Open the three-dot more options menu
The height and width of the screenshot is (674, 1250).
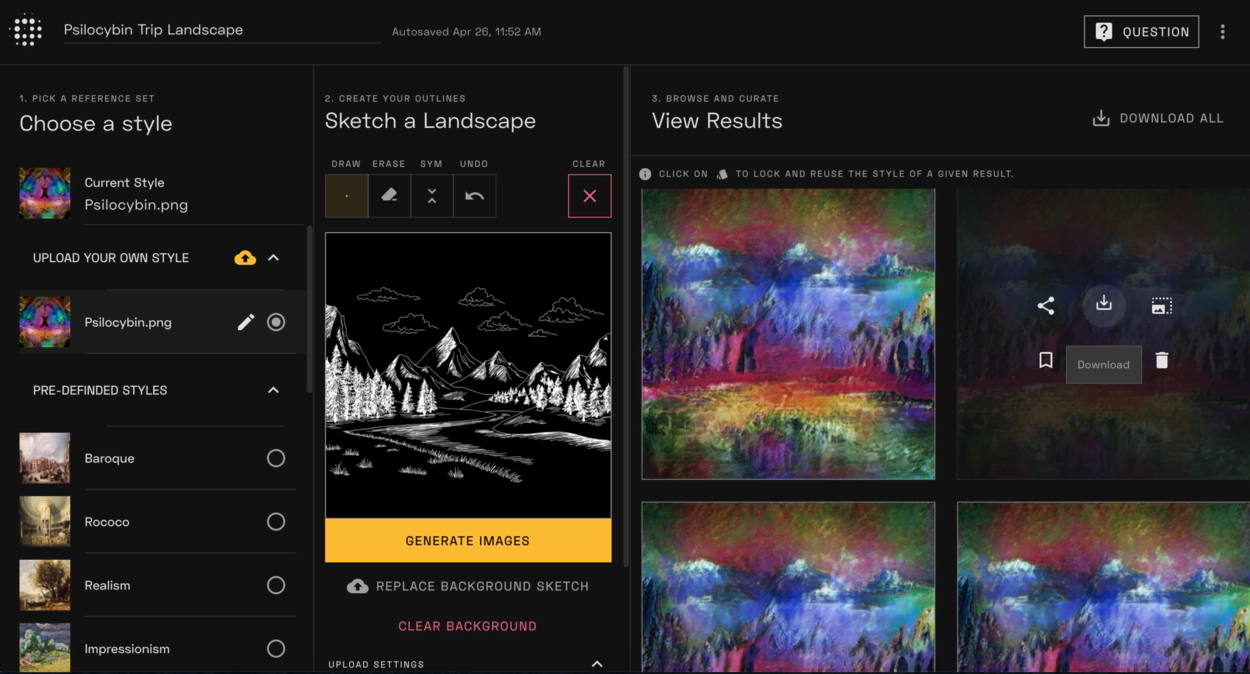(1222, 32)
